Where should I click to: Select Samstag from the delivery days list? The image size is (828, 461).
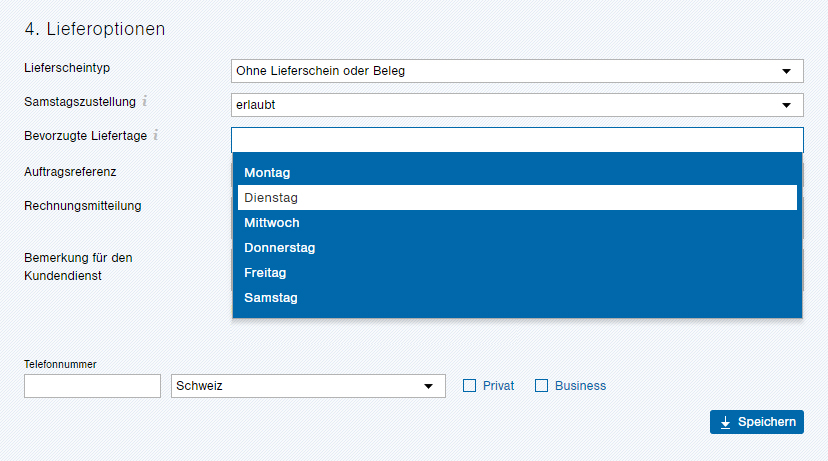[x=517, y=298]
